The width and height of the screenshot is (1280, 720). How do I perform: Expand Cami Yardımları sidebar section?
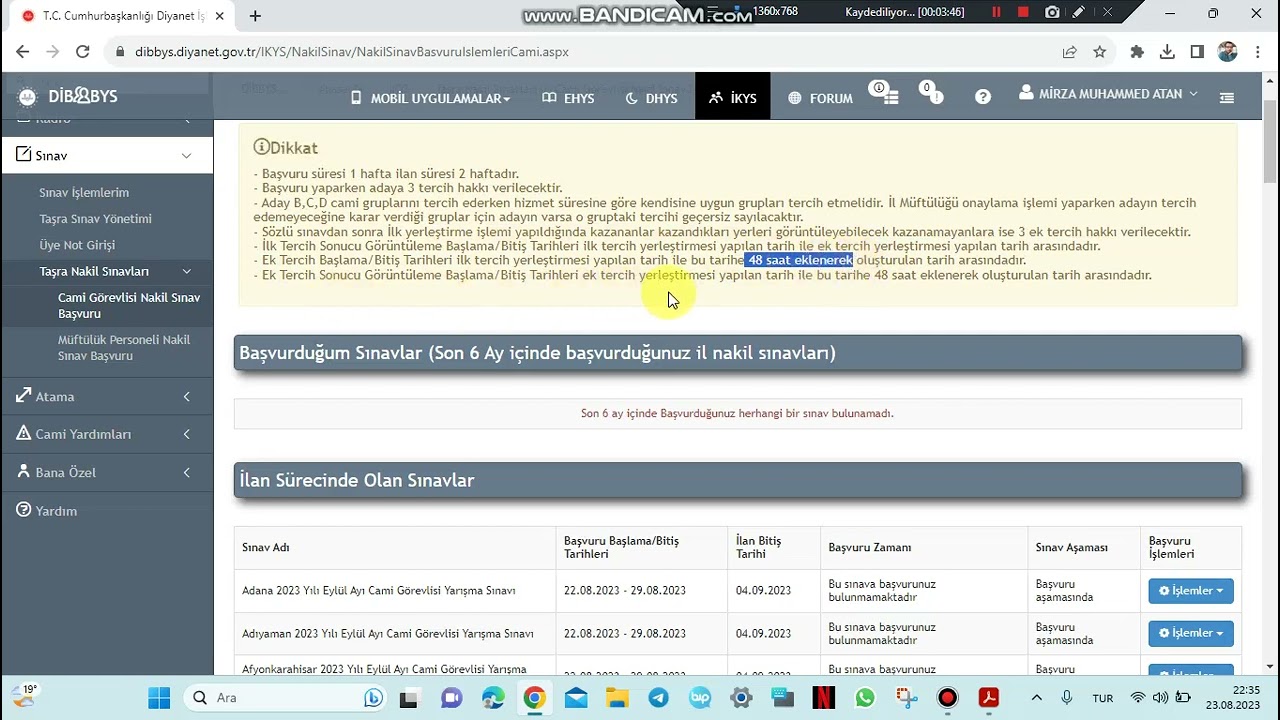point(107,434)
